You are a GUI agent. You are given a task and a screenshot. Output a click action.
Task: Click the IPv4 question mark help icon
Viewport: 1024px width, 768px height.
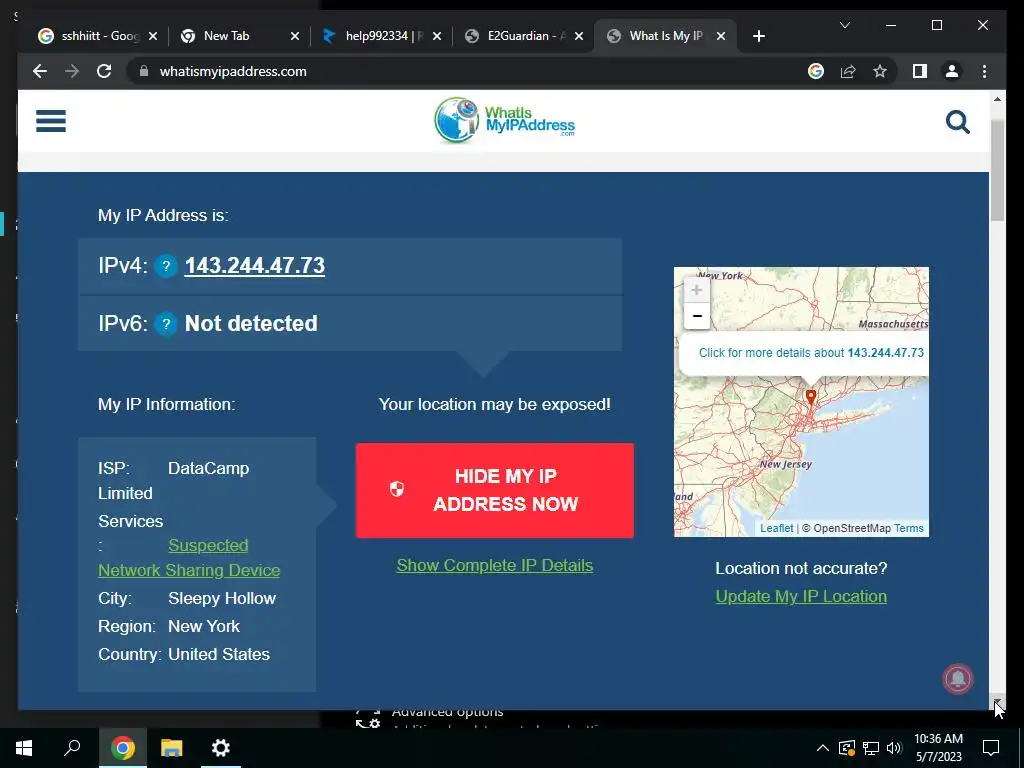point(166,266)
